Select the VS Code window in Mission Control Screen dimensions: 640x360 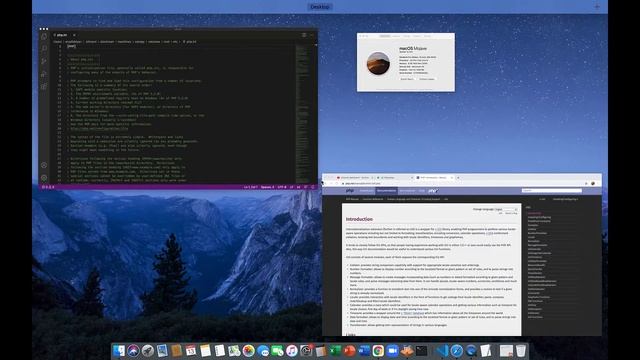coord(178,109)
